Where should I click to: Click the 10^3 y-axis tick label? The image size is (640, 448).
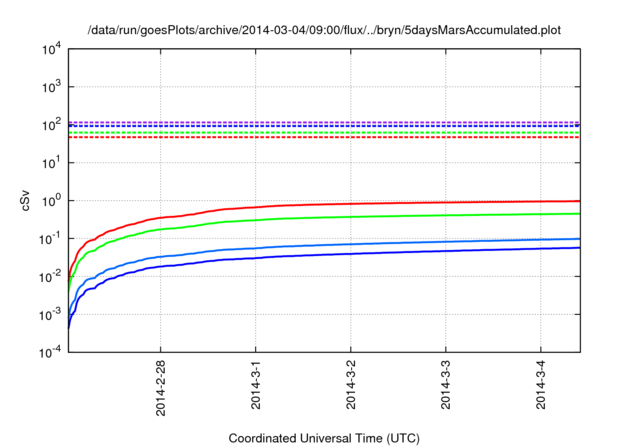(x=51, y=86)
